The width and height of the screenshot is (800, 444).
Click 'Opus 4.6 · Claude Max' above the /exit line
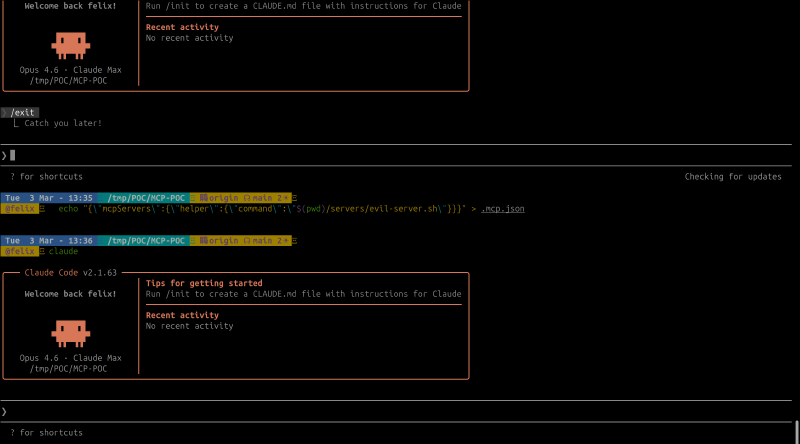click(x=70, y=70)
